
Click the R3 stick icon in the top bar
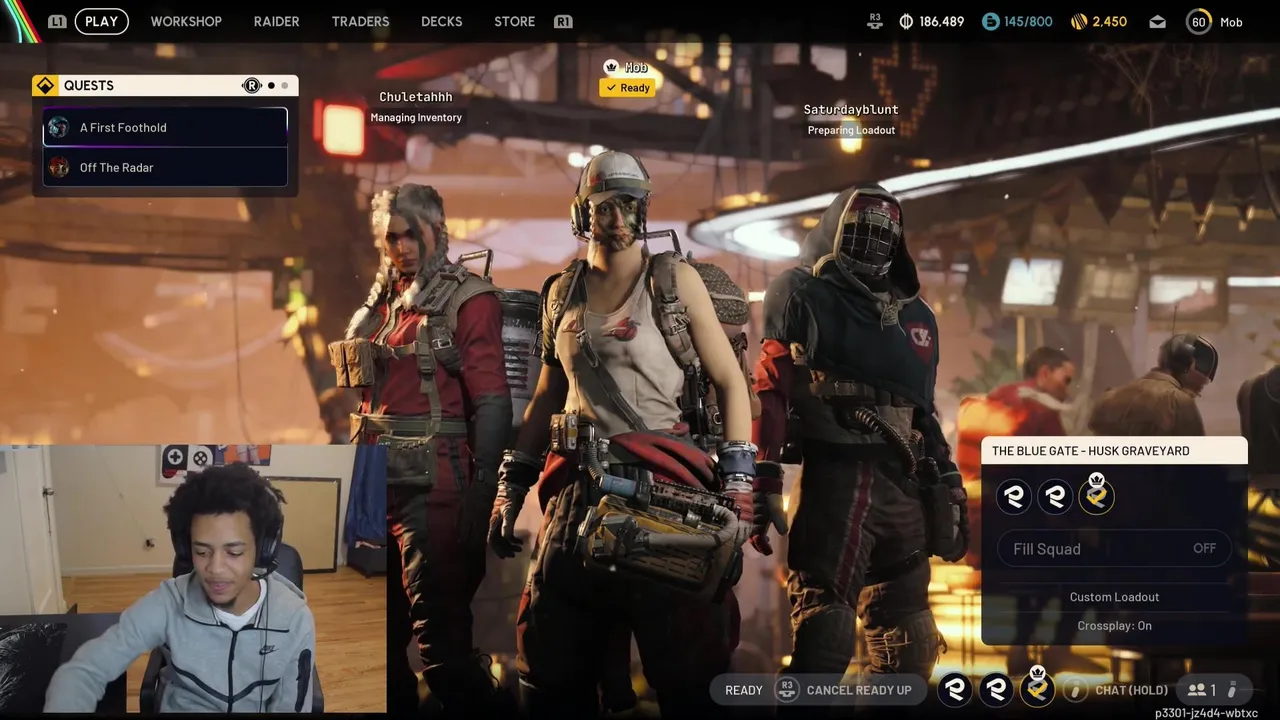(x=875, y=21)
